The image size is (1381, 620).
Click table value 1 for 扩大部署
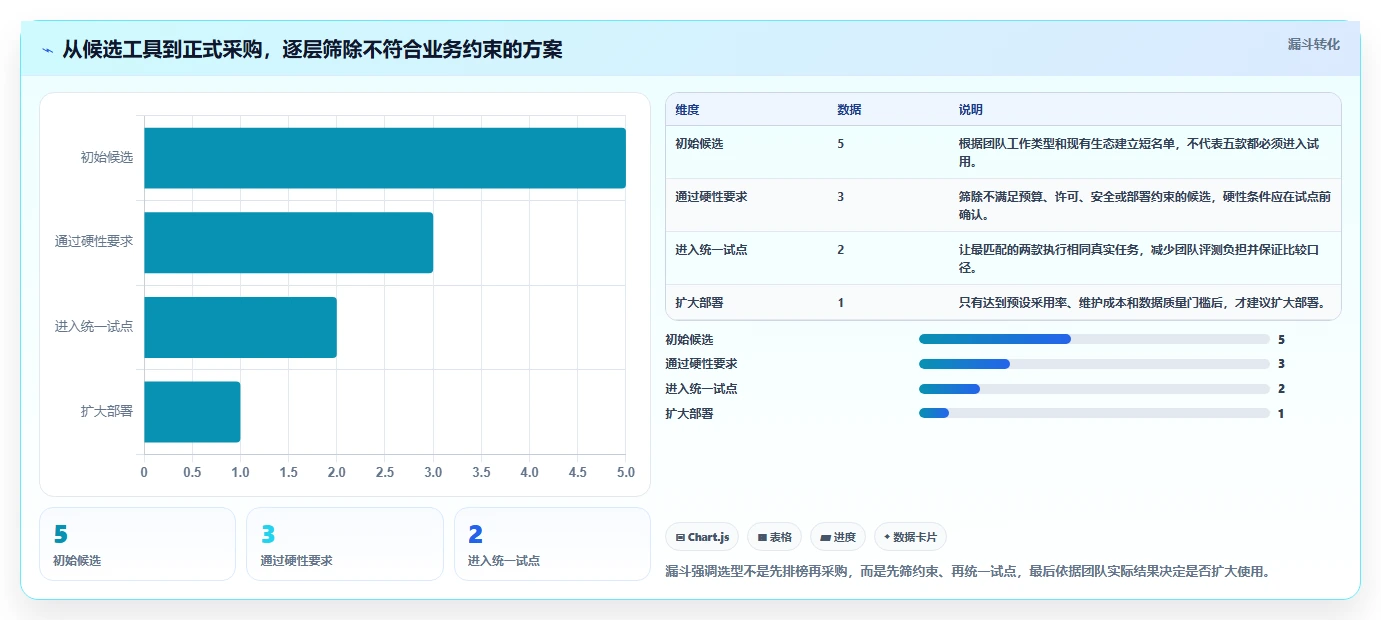tap(841, 302)
